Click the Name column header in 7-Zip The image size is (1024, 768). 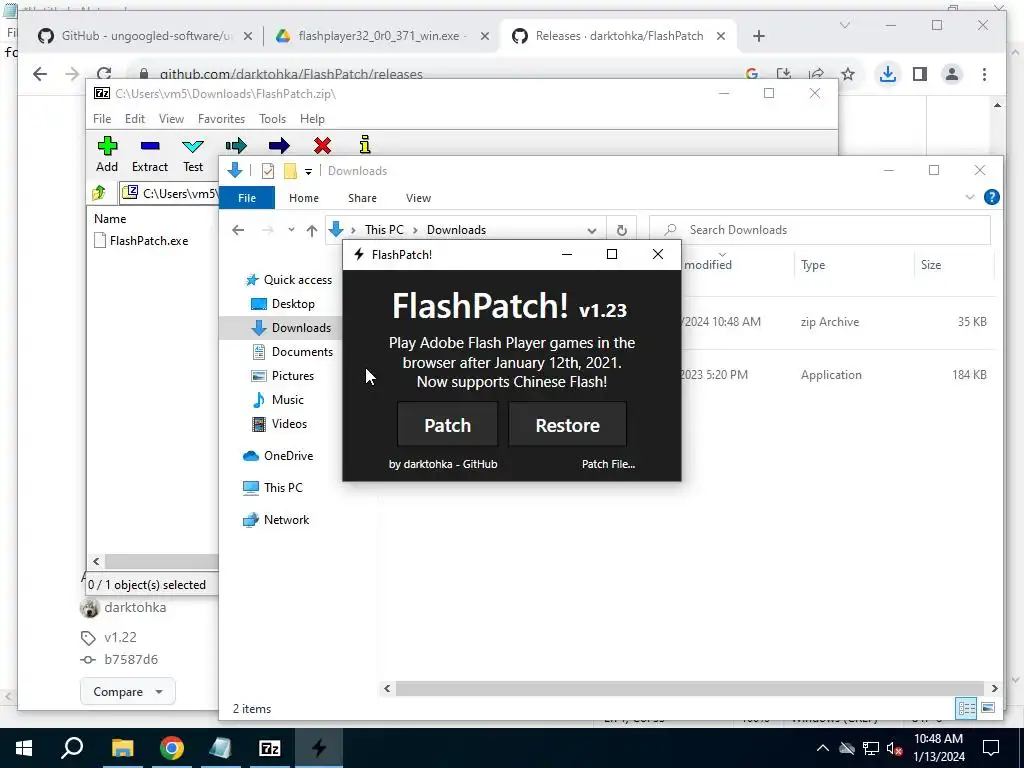[110, 219]
